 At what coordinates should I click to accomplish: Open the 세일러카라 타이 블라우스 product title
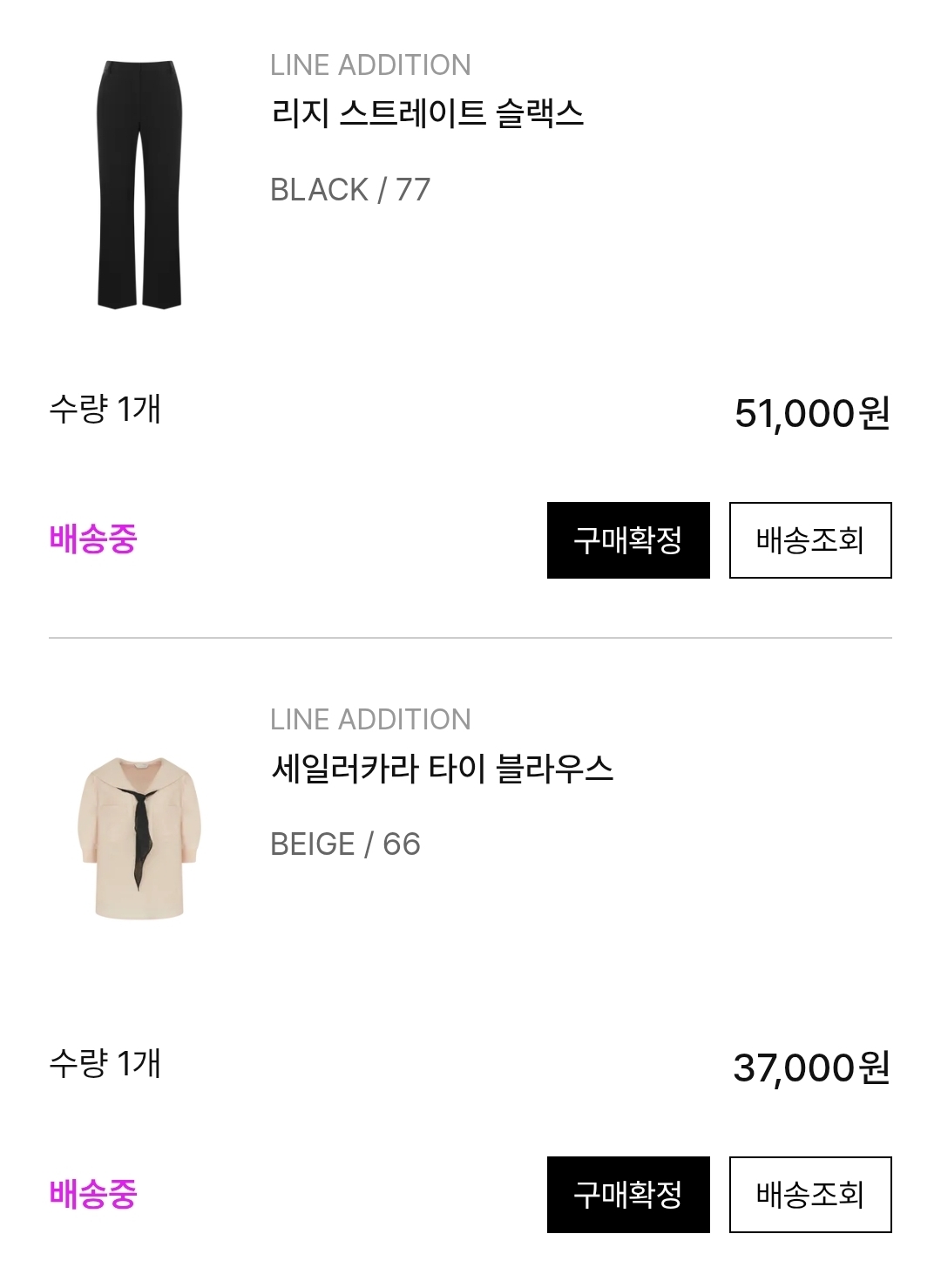coord(442,769)
